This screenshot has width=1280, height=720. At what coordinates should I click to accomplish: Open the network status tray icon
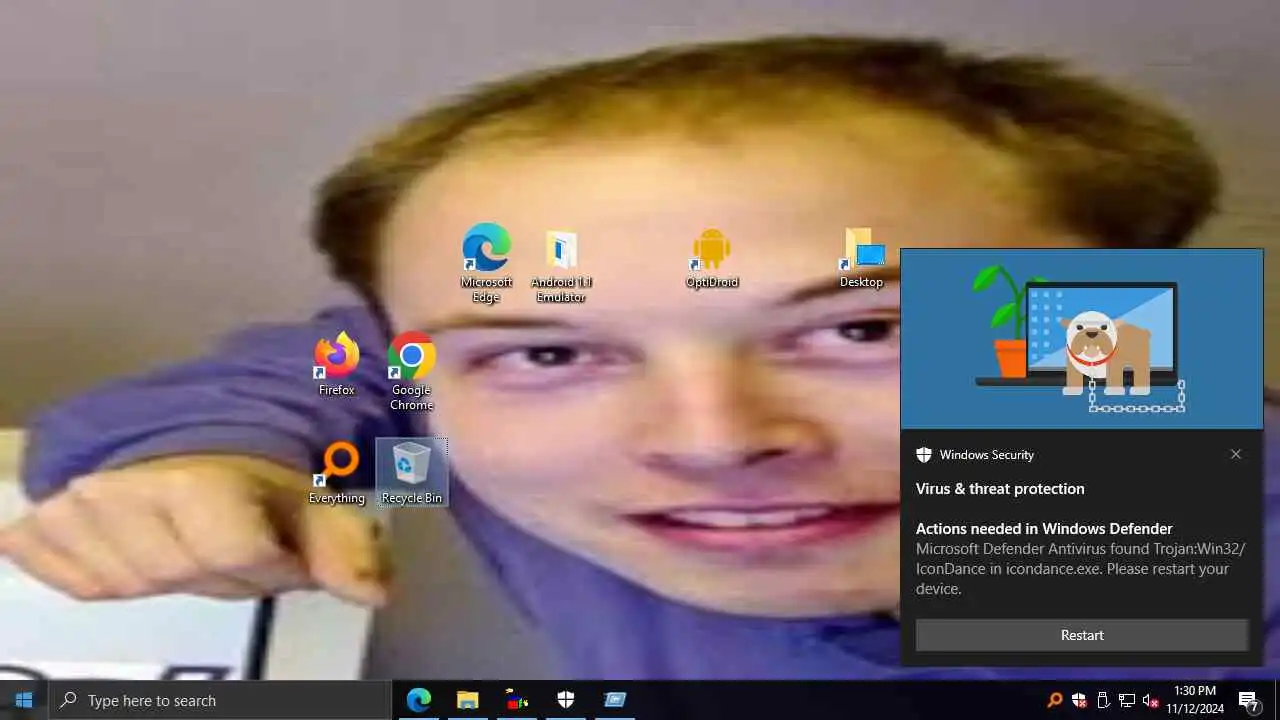[1127, 700]
